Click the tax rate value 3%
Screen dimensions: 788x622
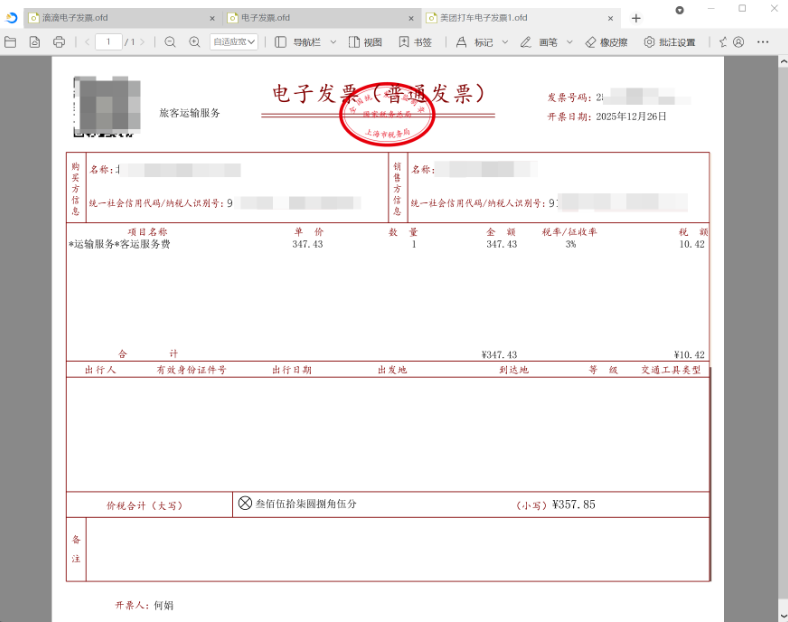coord(570,245)
